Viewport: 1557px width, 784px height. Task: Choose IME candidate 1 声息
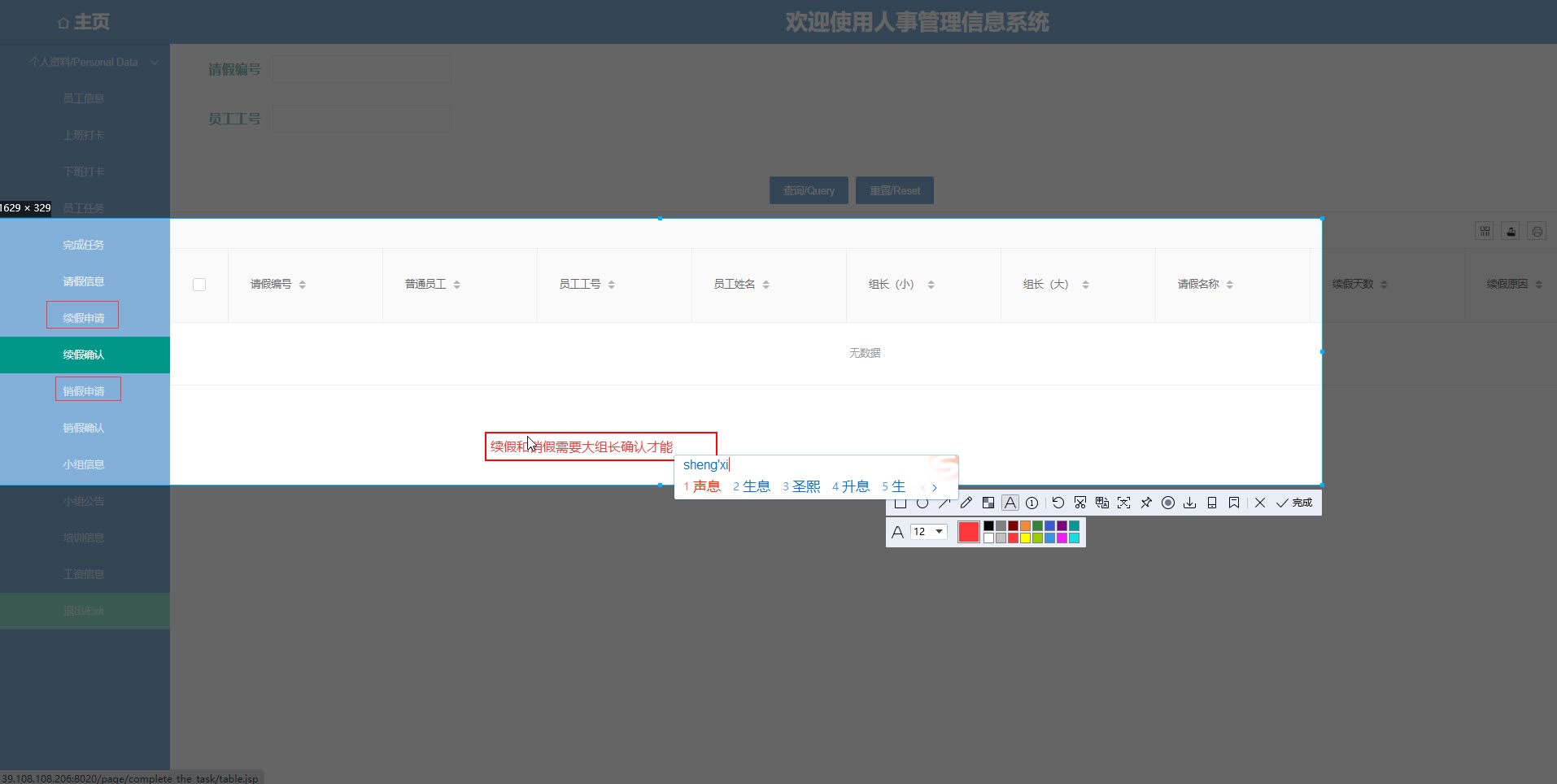pos(702,486)
